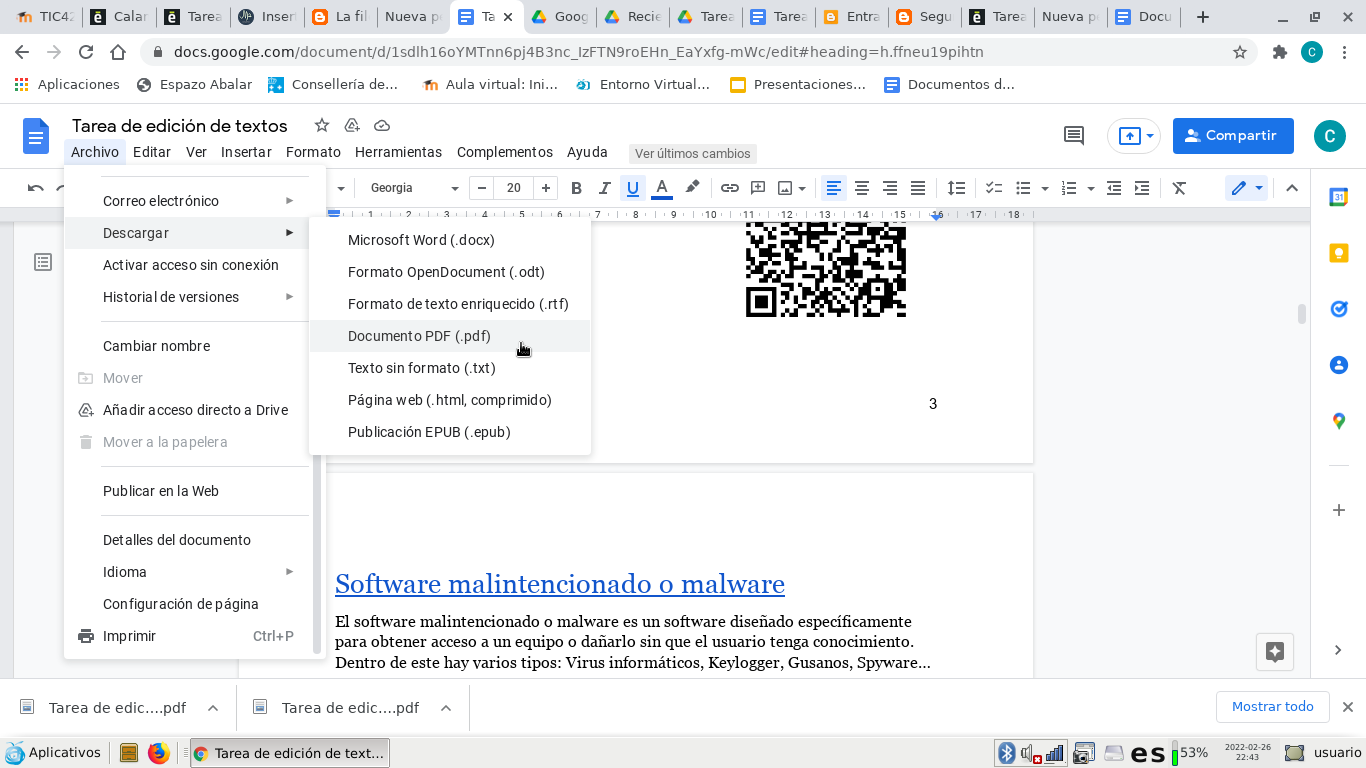Clear text formatting

(1179, 188)
